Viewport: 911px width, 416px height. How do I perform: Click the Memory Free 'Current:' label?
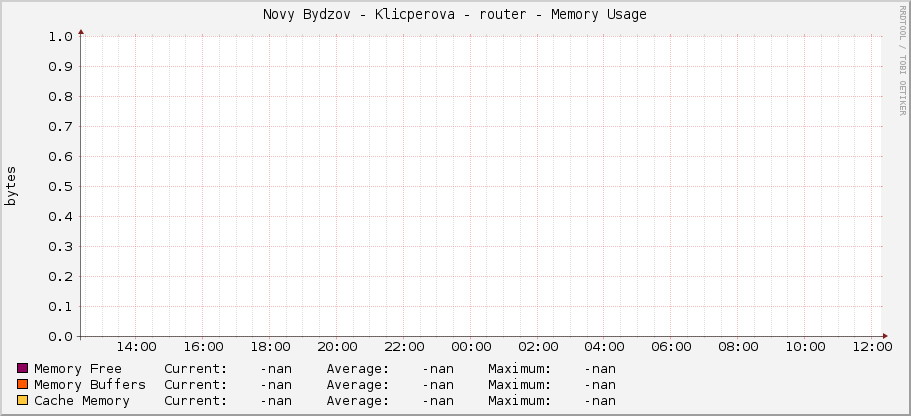[x=196, y=368]
